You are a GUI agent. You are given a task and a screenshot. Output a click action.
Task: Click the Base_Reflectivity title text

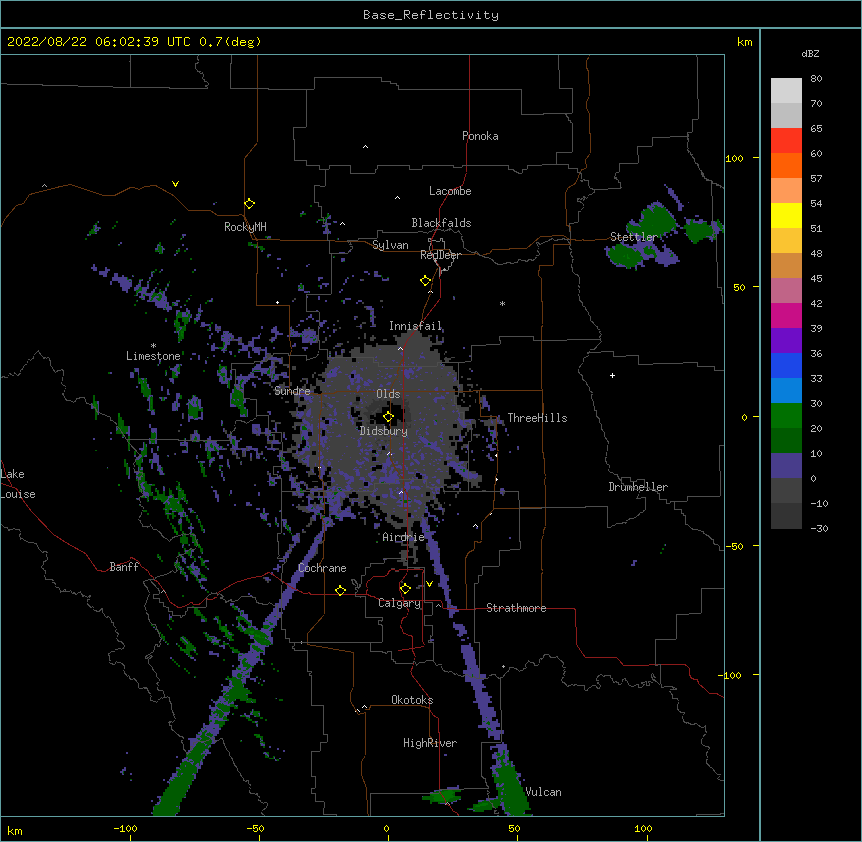click(431, 15)
